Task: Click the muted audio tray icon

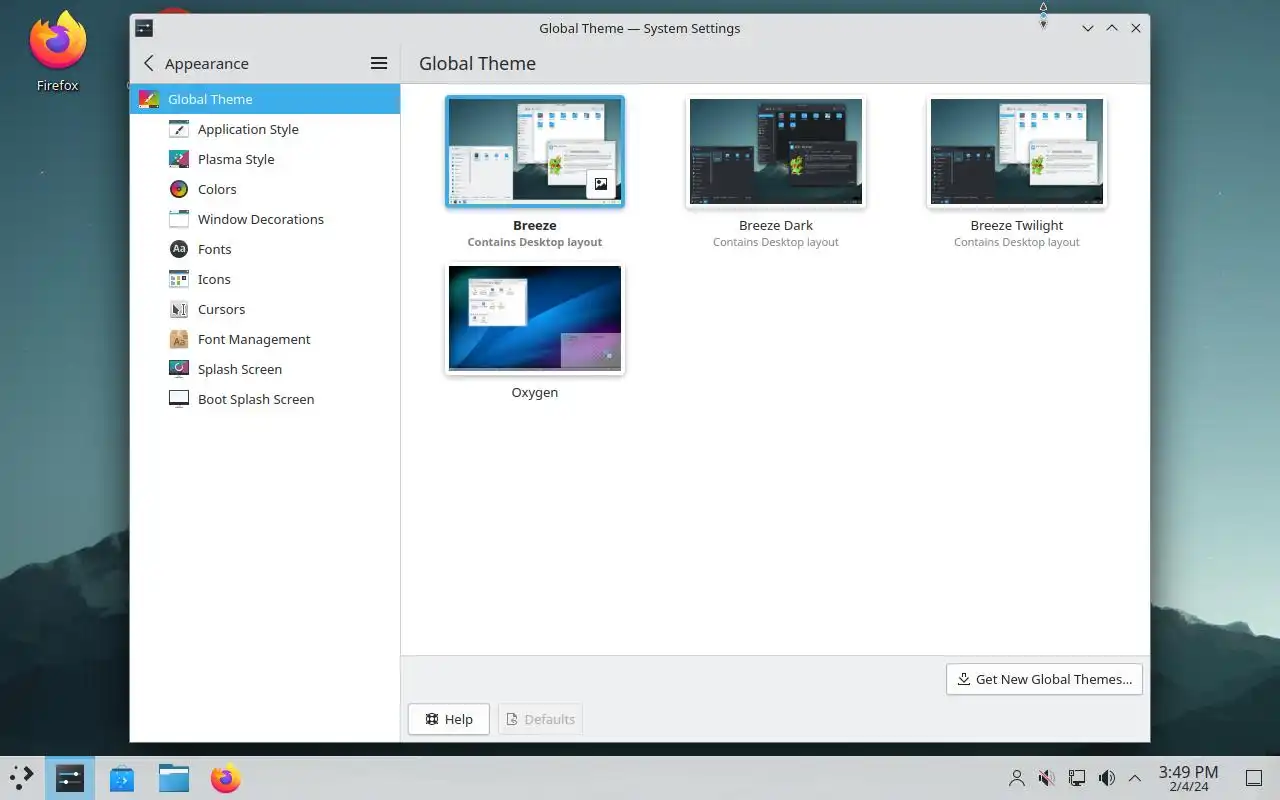Action: coord(1047,778)
